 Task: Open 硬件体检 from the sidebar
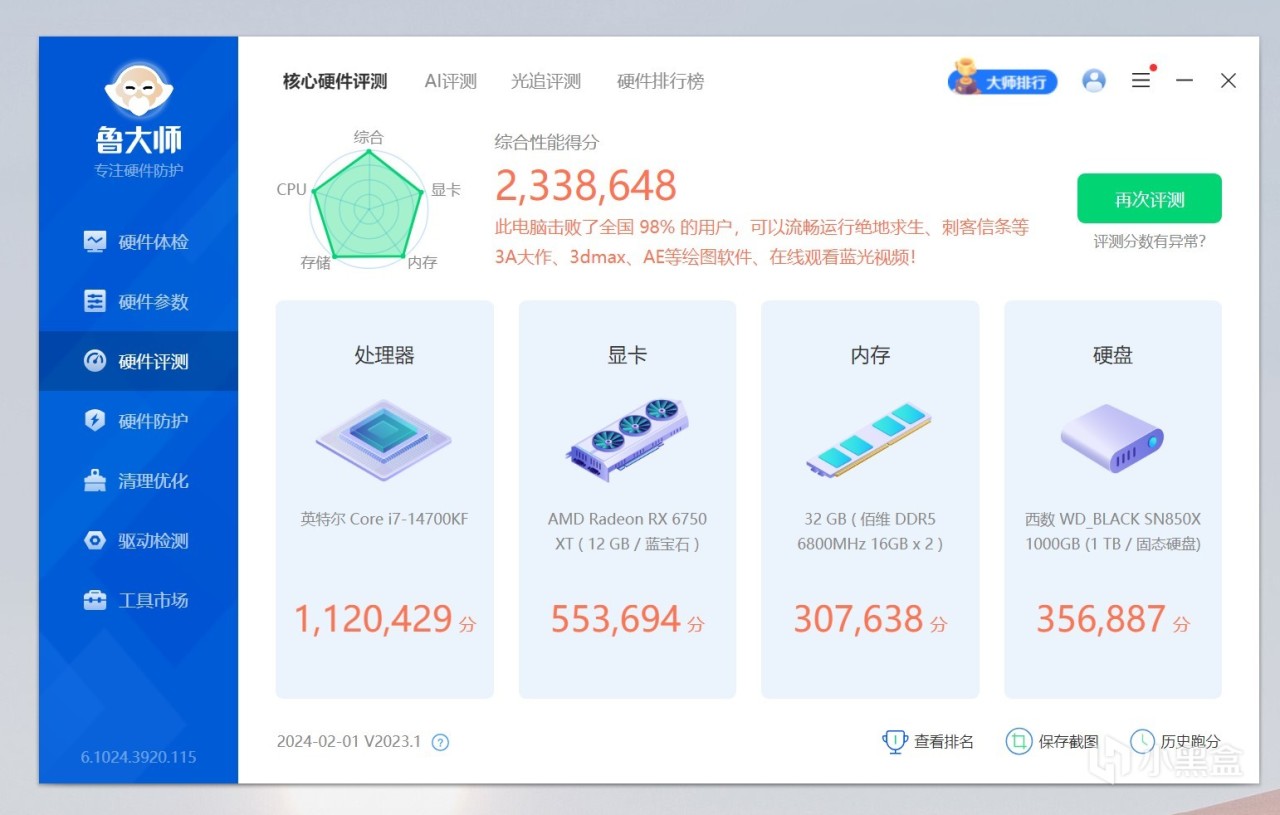pyautogui.click(x=138, y=242)
